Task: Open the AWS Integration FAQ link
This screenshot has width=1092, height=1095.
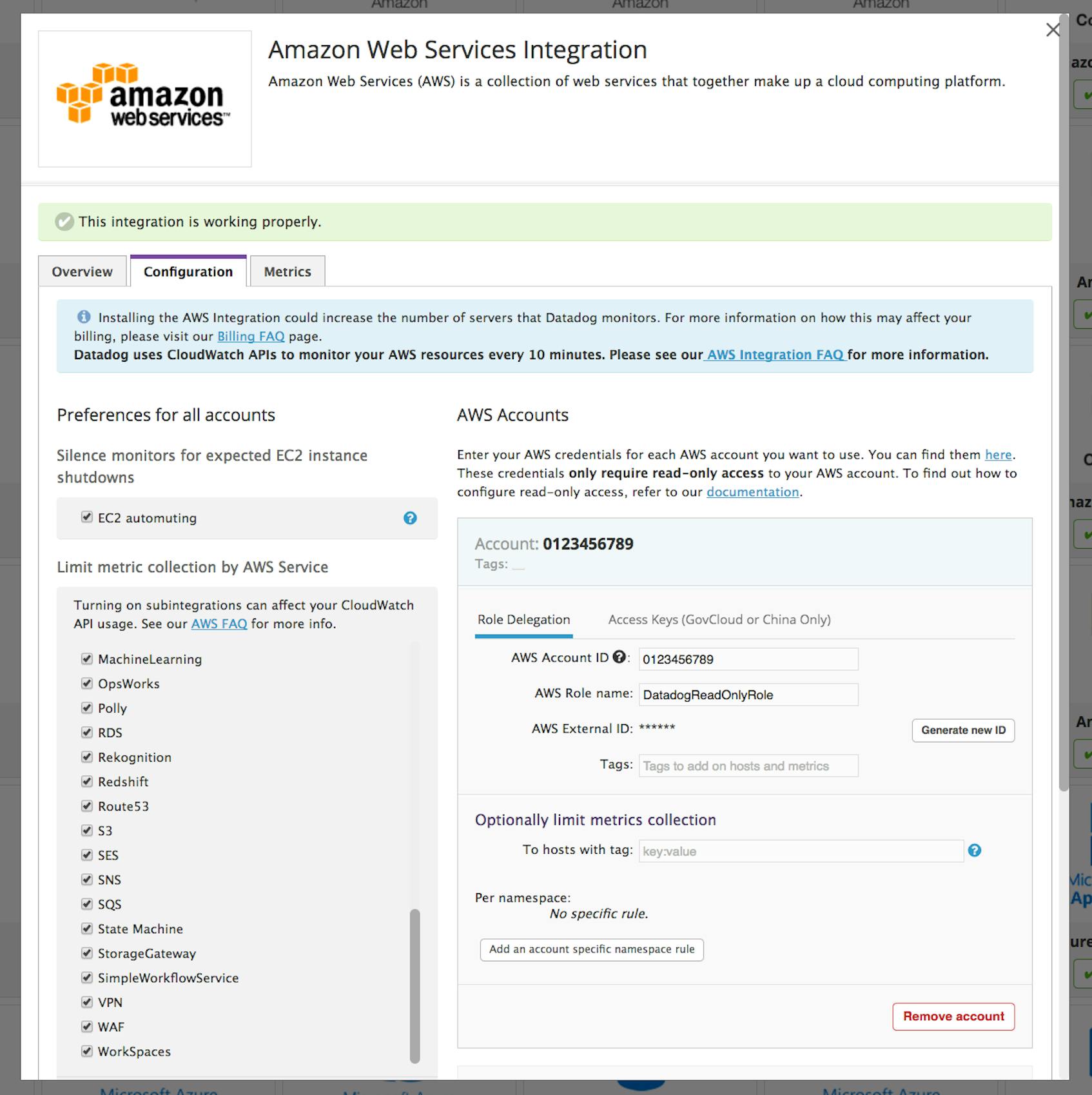Action: tap(774, 354)
